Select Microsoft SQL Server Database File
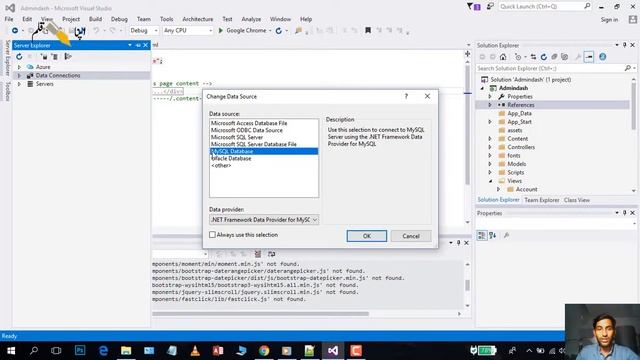 click(x=253, y=144)
